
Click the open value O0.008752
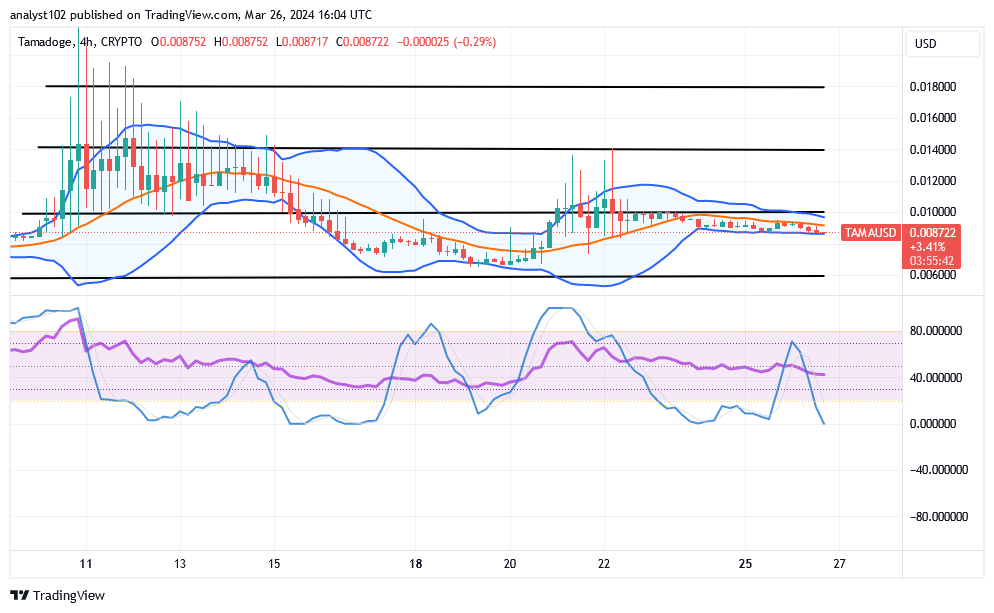178,42
